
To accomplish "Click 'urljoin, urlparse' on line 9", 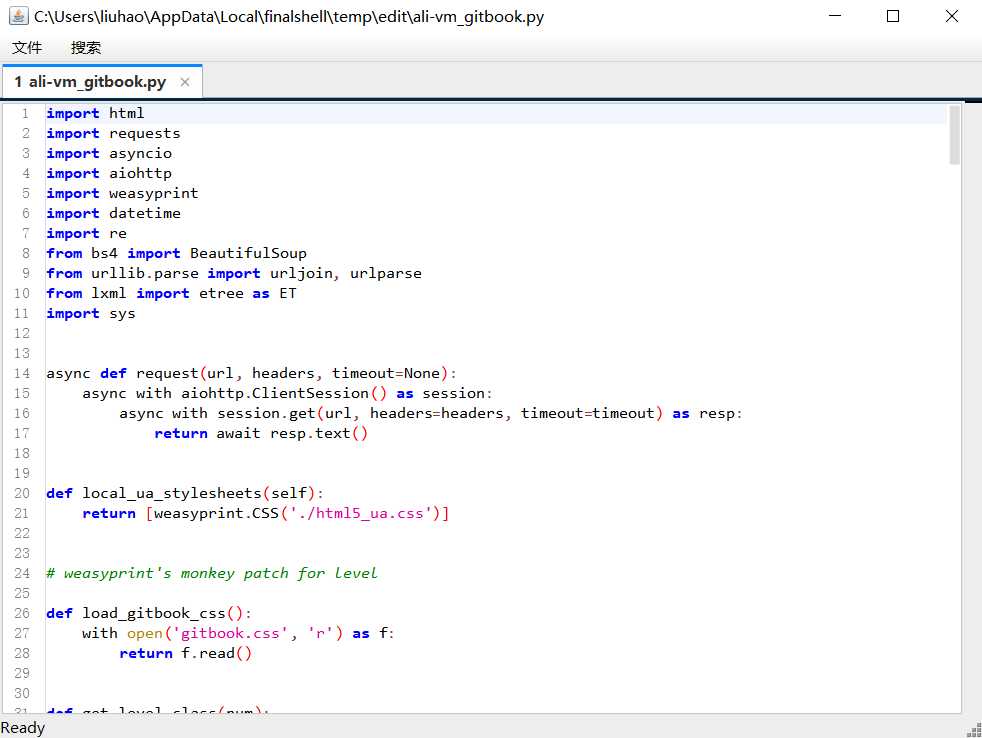I will 346,274.
